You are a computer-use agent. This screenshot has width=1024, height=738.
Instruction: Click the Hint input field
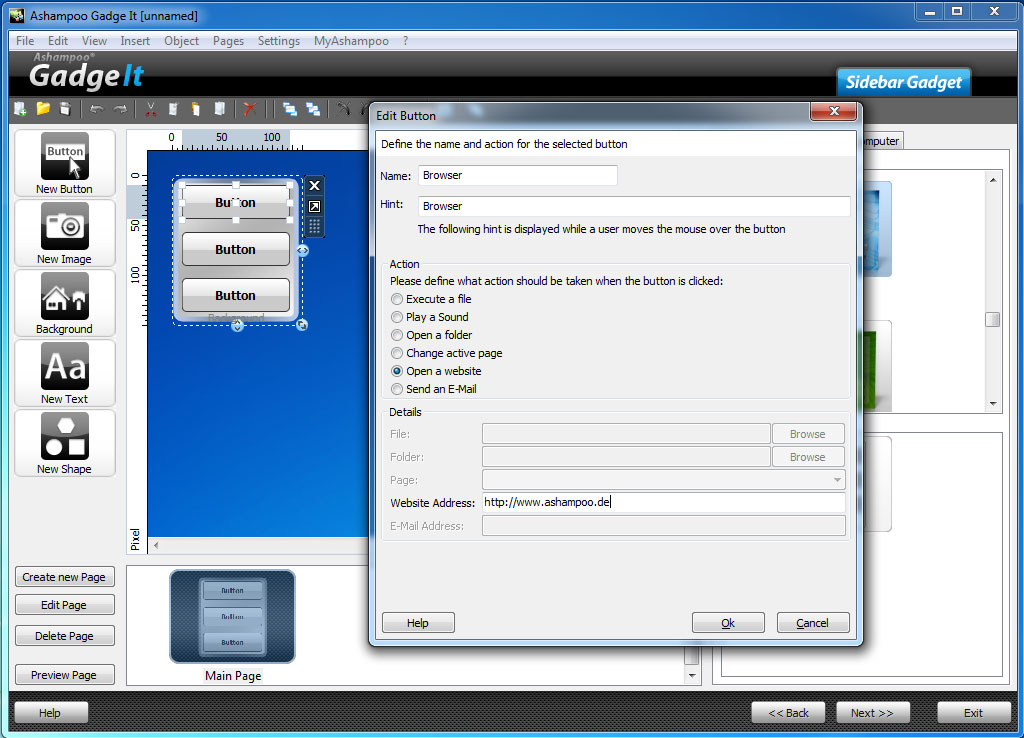click(634, 206)
